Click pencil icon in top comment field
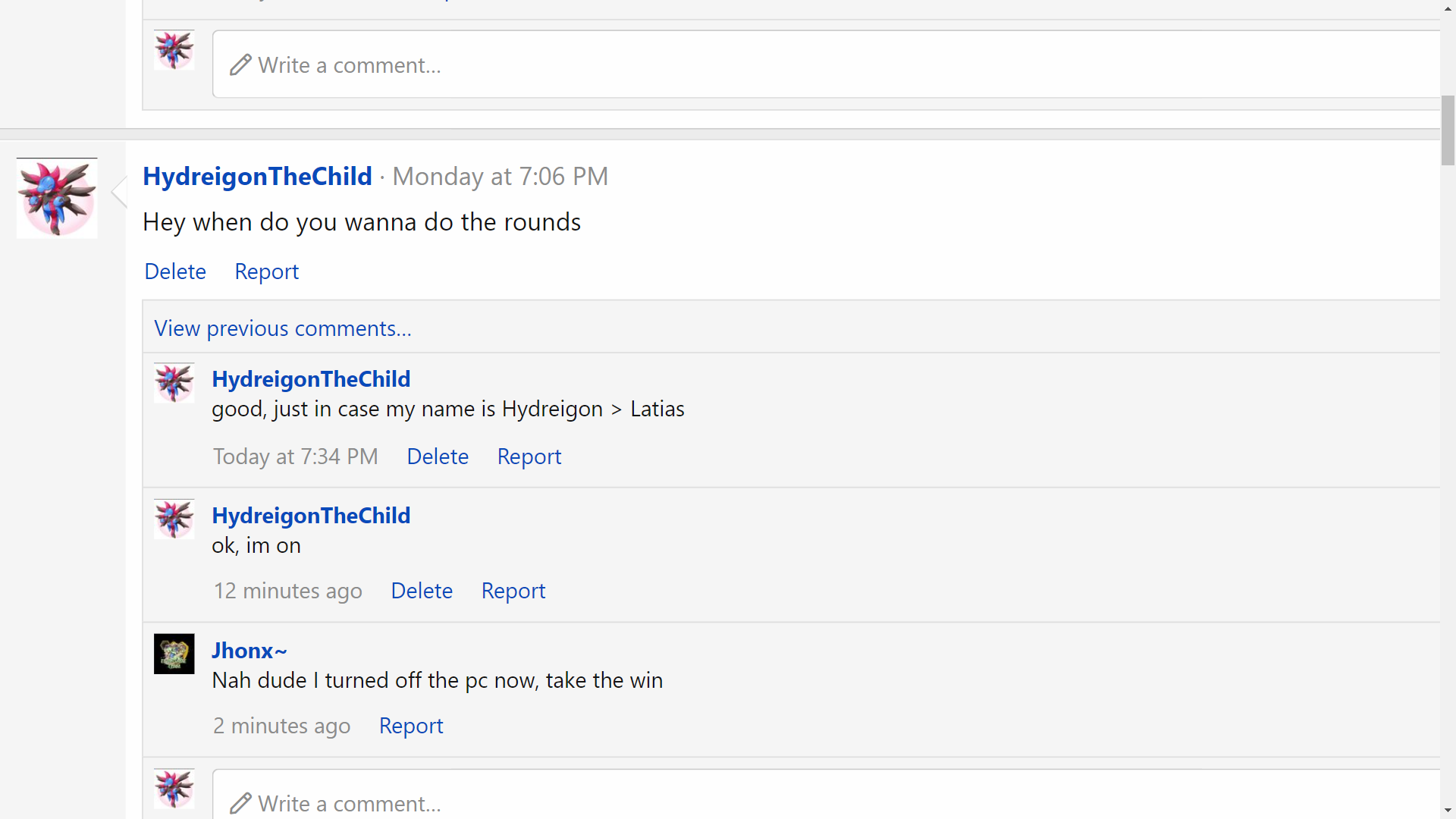 [240, 65]
